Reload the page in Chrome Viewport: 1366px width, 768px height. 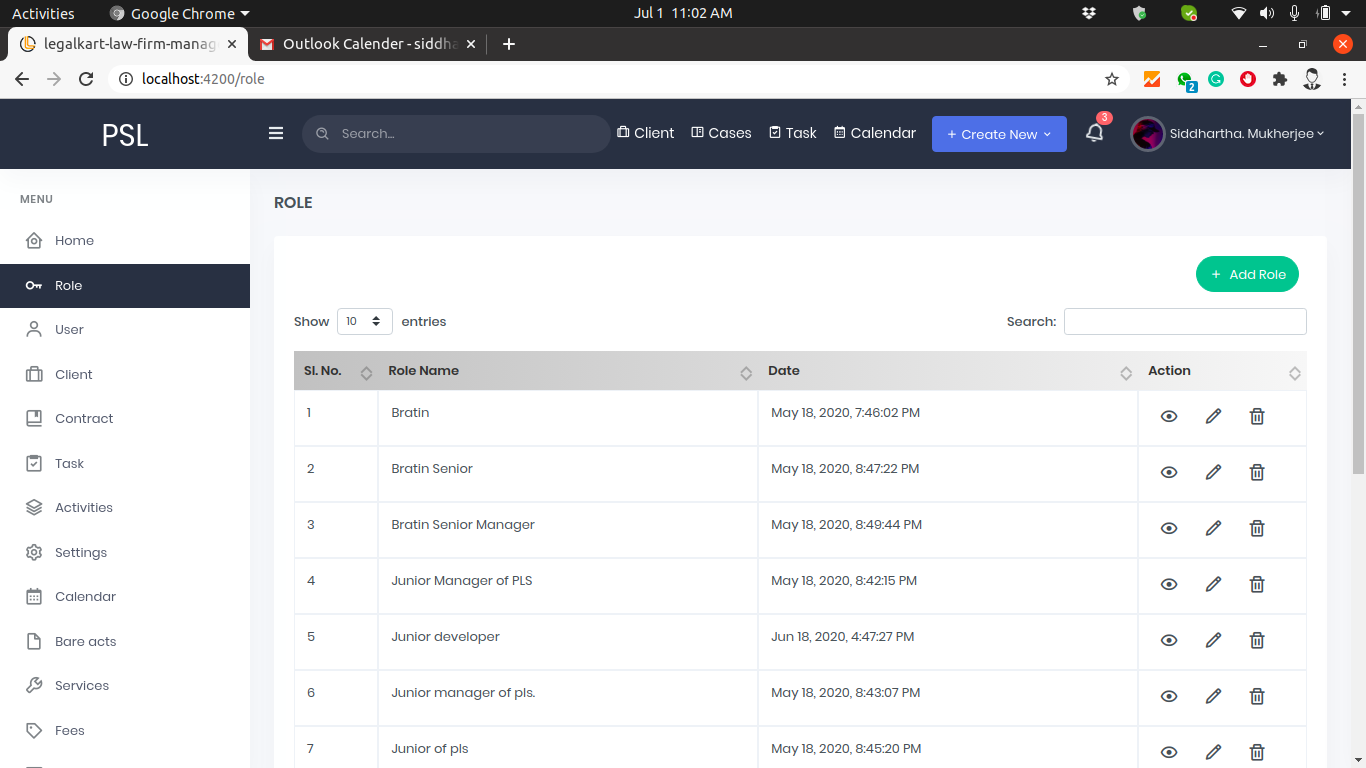coord(86,79)
